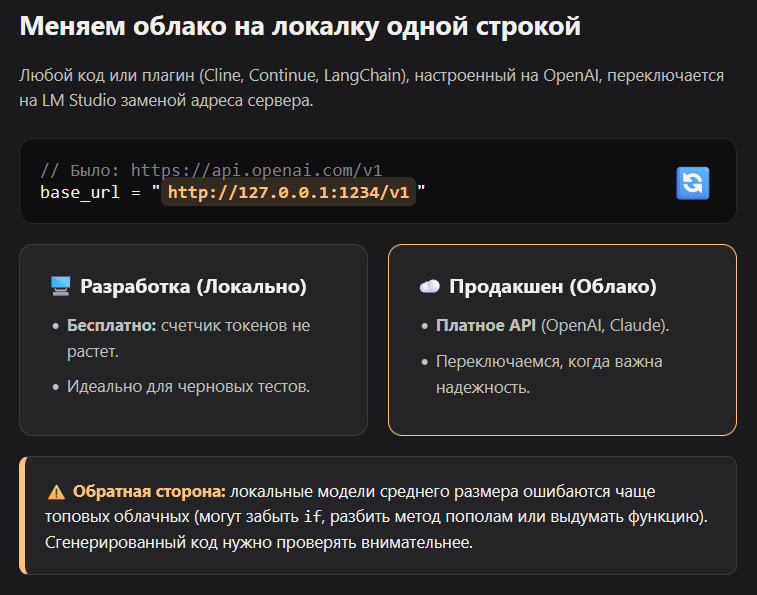757x595 pixels.
Task: Click the intro paragraph mentioning Cline, Continue, LangChain
Action: pos(371,88)
